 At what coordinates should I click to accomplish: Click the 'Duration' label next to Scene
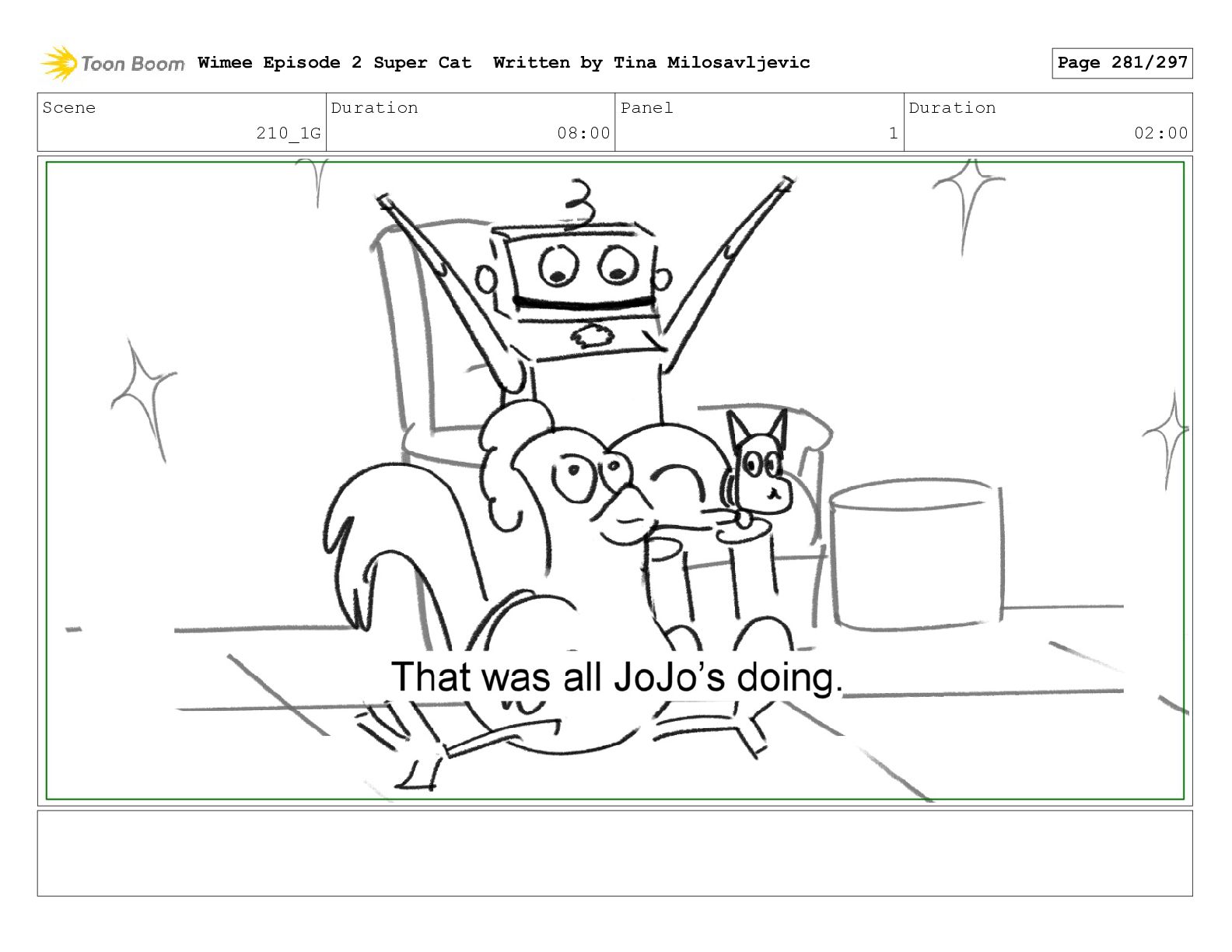click(x=374, y=108)
